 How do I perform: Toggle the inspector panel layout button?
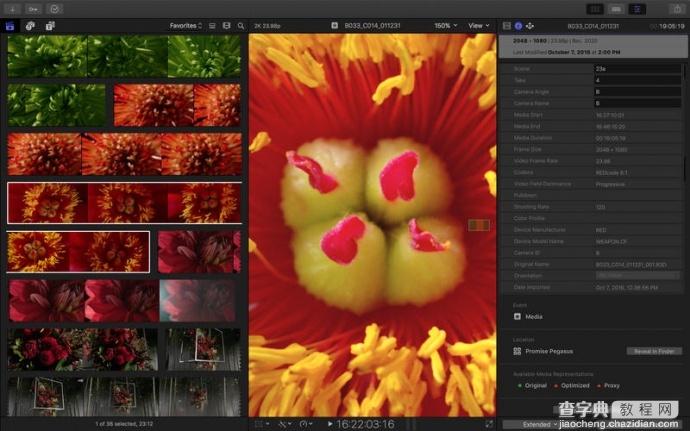(x=638, y=8)
